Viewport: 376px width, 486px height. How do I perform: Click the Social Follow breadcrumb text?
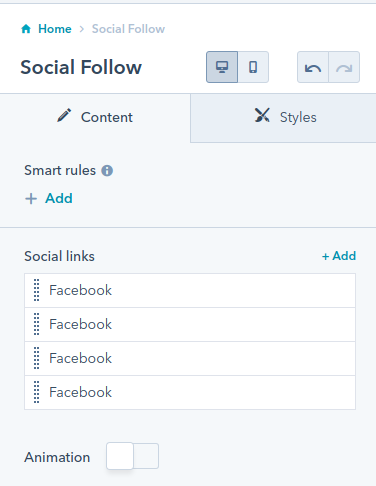click(128, 29)
